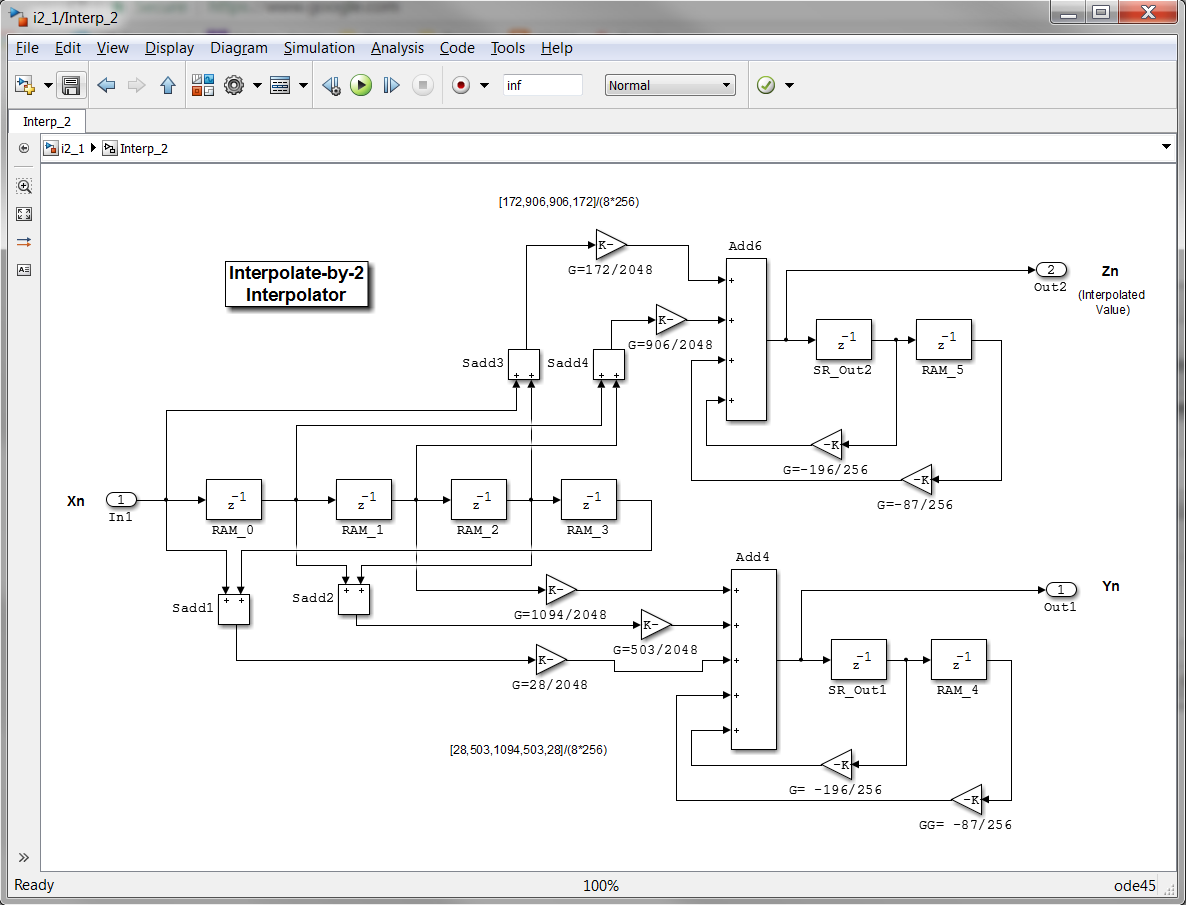Click Fit to View palette icon
Screen dimensions: 1187x905
pos(24,214)
